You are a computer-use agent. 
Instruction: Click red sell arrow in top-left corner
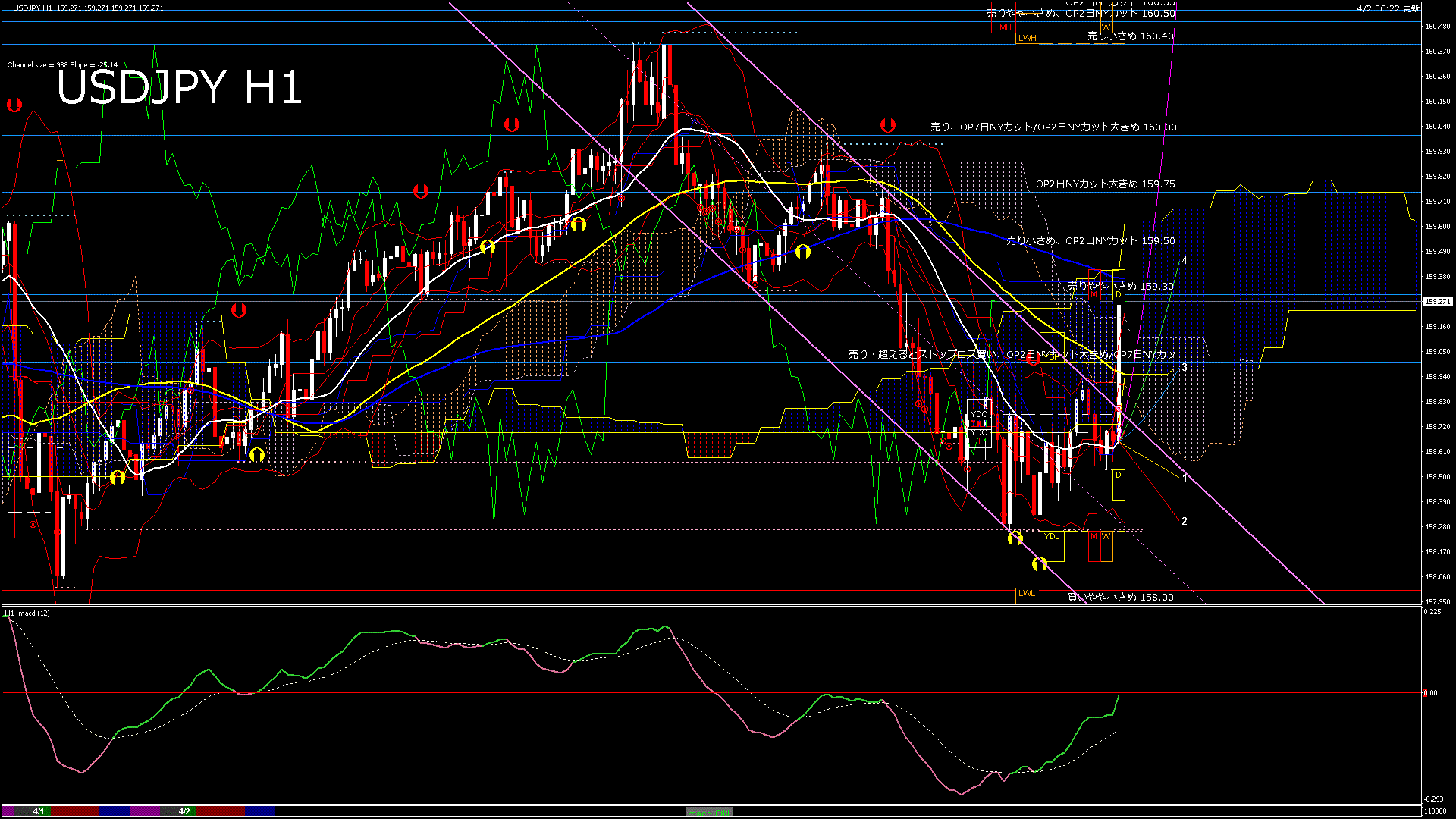14,105
